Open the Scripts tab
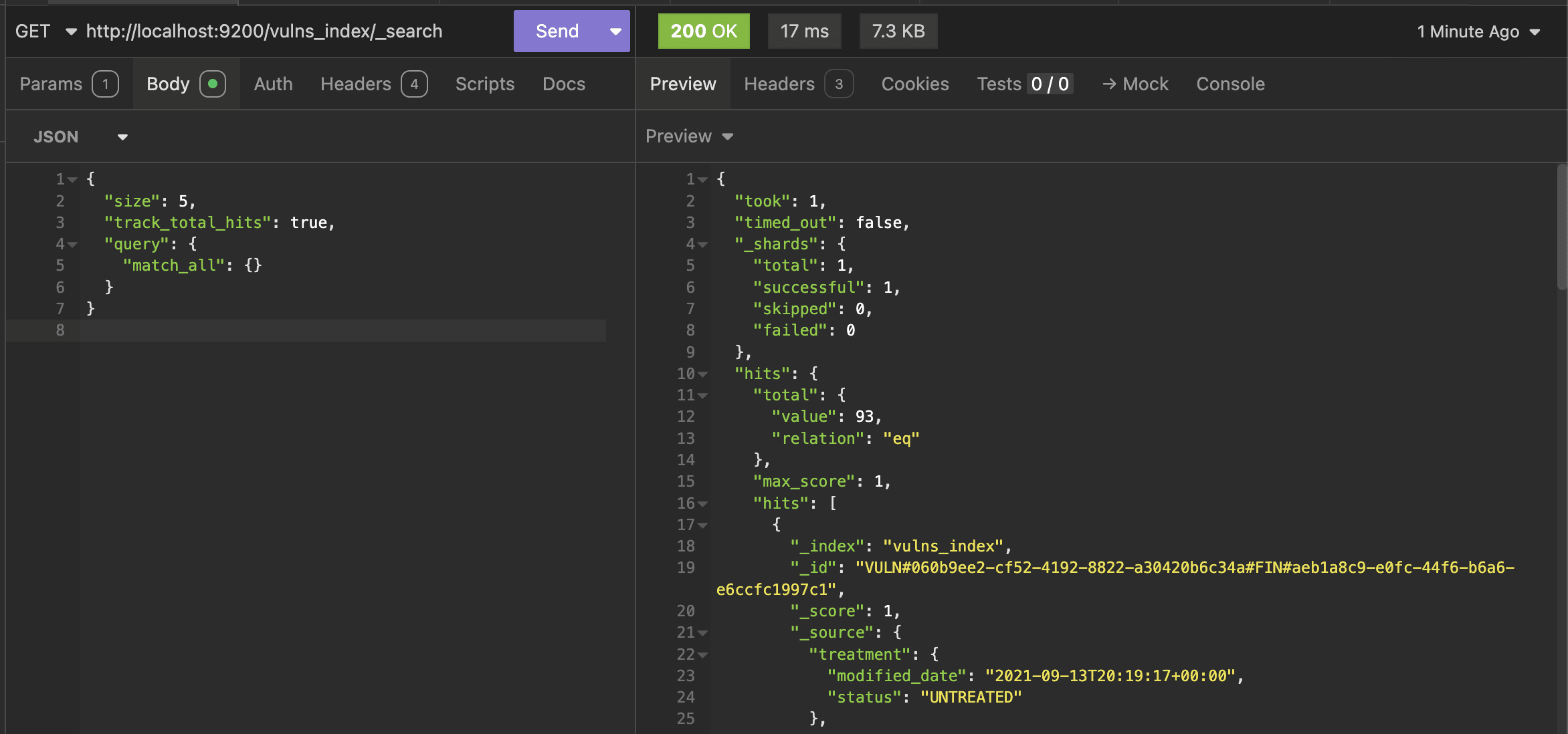Viewport: 1568px width, 734px height. coord(484,84)
